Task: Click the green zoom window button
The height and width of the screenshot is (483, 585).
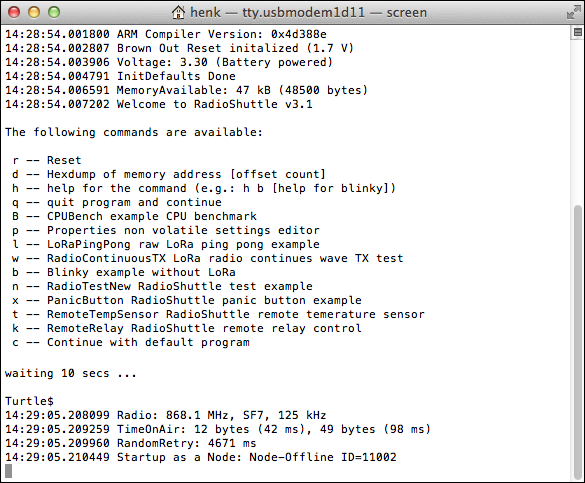Action: (x=54, y=12)
